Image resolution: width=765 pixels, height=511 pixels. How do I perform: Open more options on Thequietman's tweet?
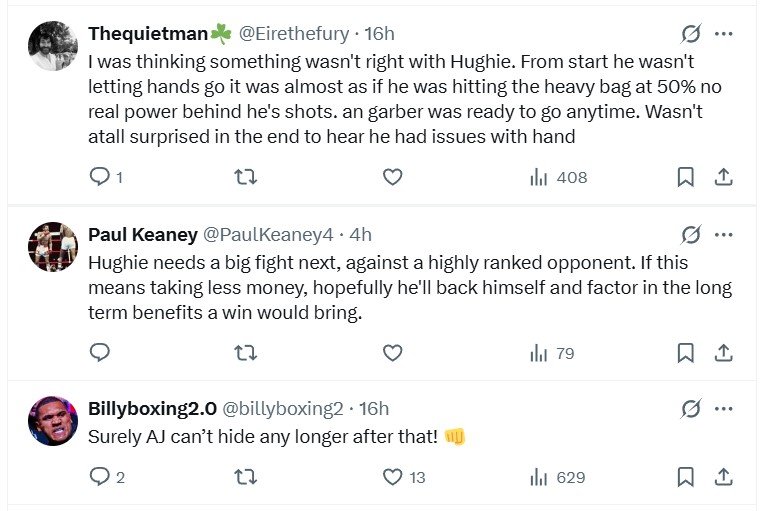click(x=724, y=34)
